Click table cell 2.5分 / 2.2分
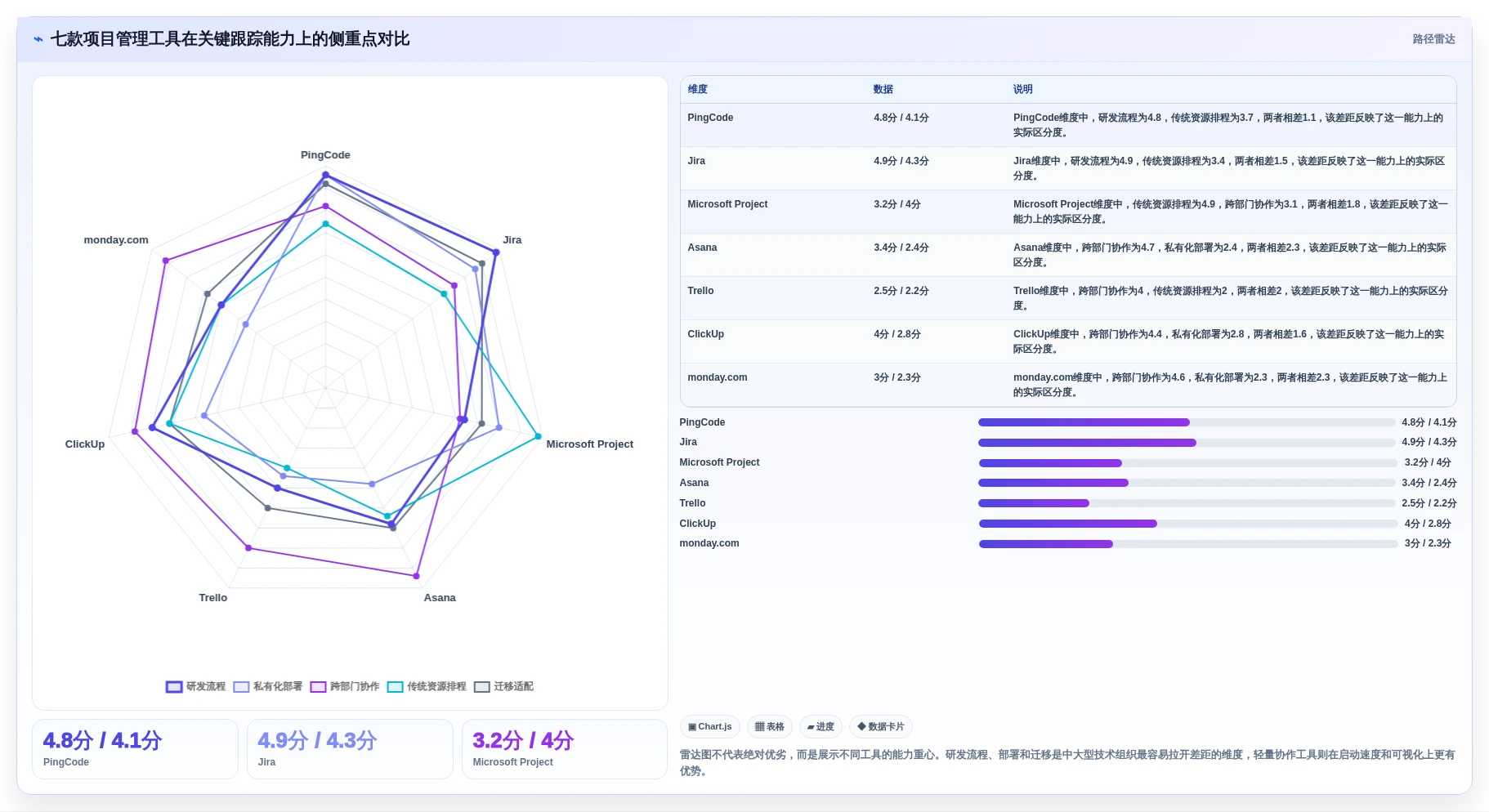 click(x=901, y=291)
